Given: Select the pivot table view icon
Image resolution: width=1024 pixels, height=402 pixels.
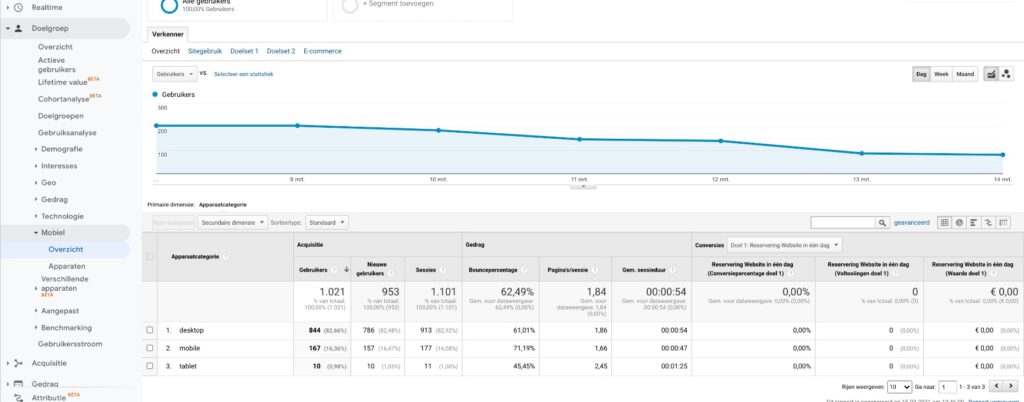Looking at the screenshot, I should click(1002, 223).
